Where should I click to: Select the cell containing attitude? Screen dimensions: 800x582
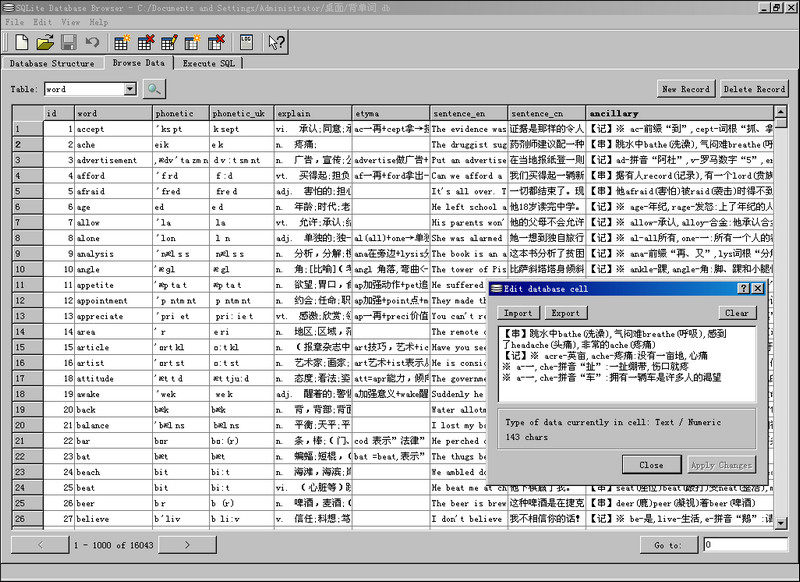click(x=113, y=378)
